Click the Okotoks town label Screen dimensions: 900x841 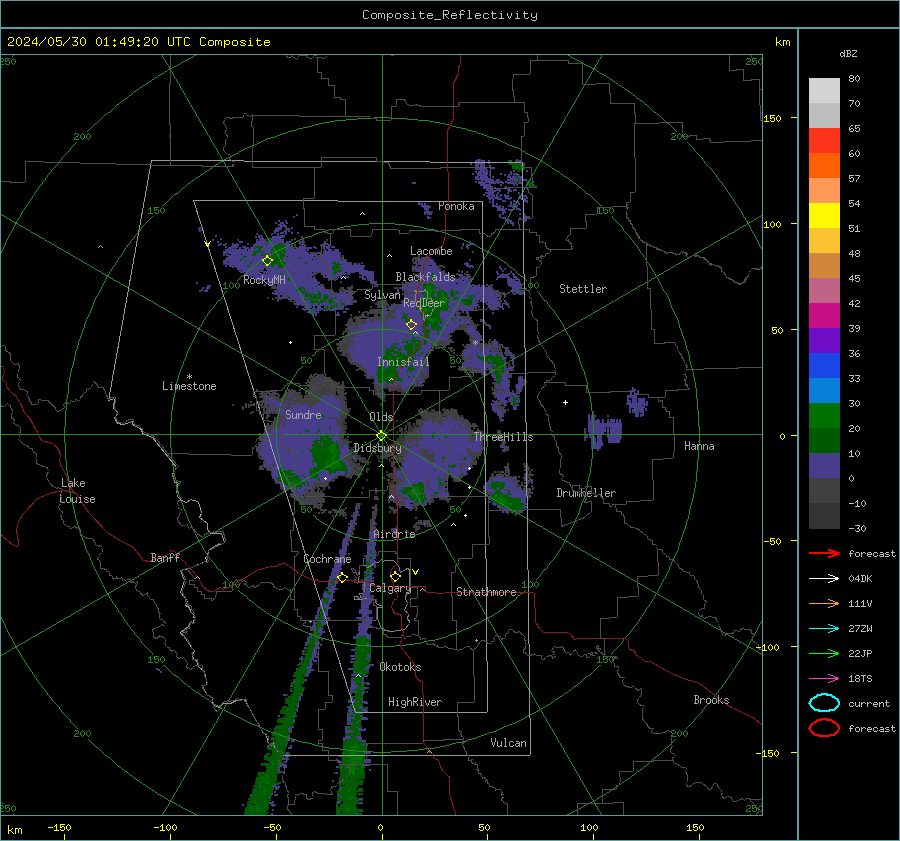coord(400,667)
